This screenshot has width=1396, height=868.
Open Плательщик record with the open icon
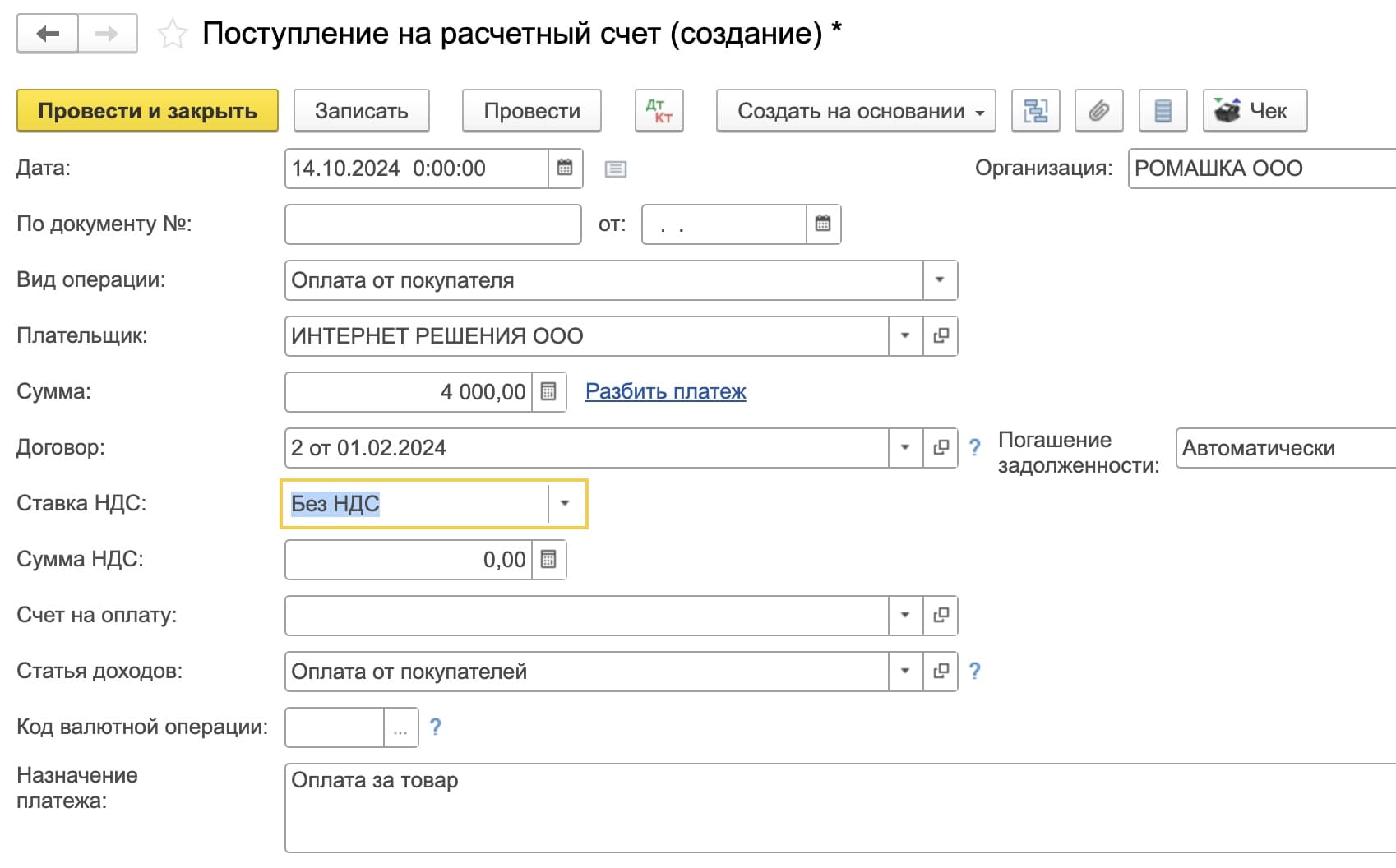(x=941, y=336)
